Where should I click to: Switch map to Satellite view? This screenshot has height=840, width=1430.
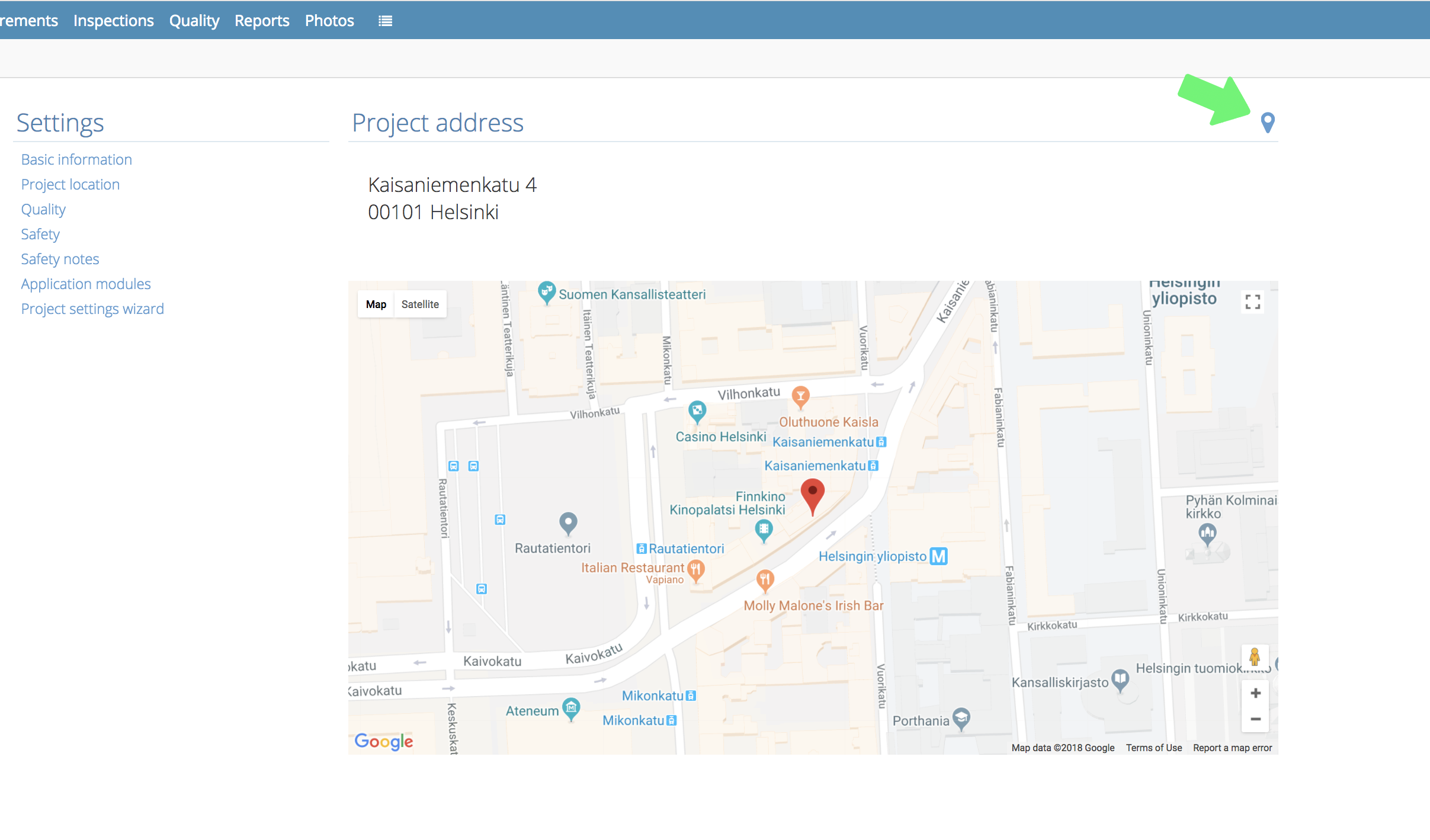pos(420,304)
